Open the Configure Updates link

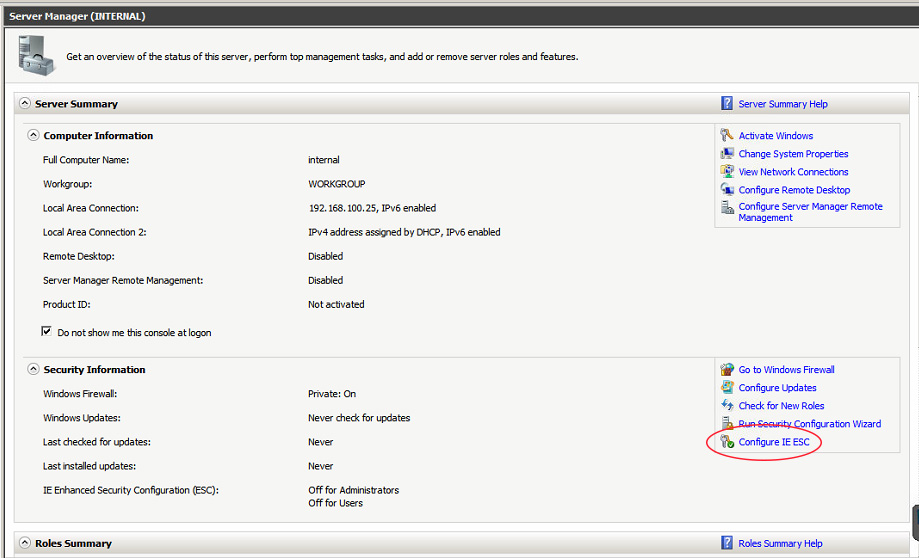pos(777,387)
